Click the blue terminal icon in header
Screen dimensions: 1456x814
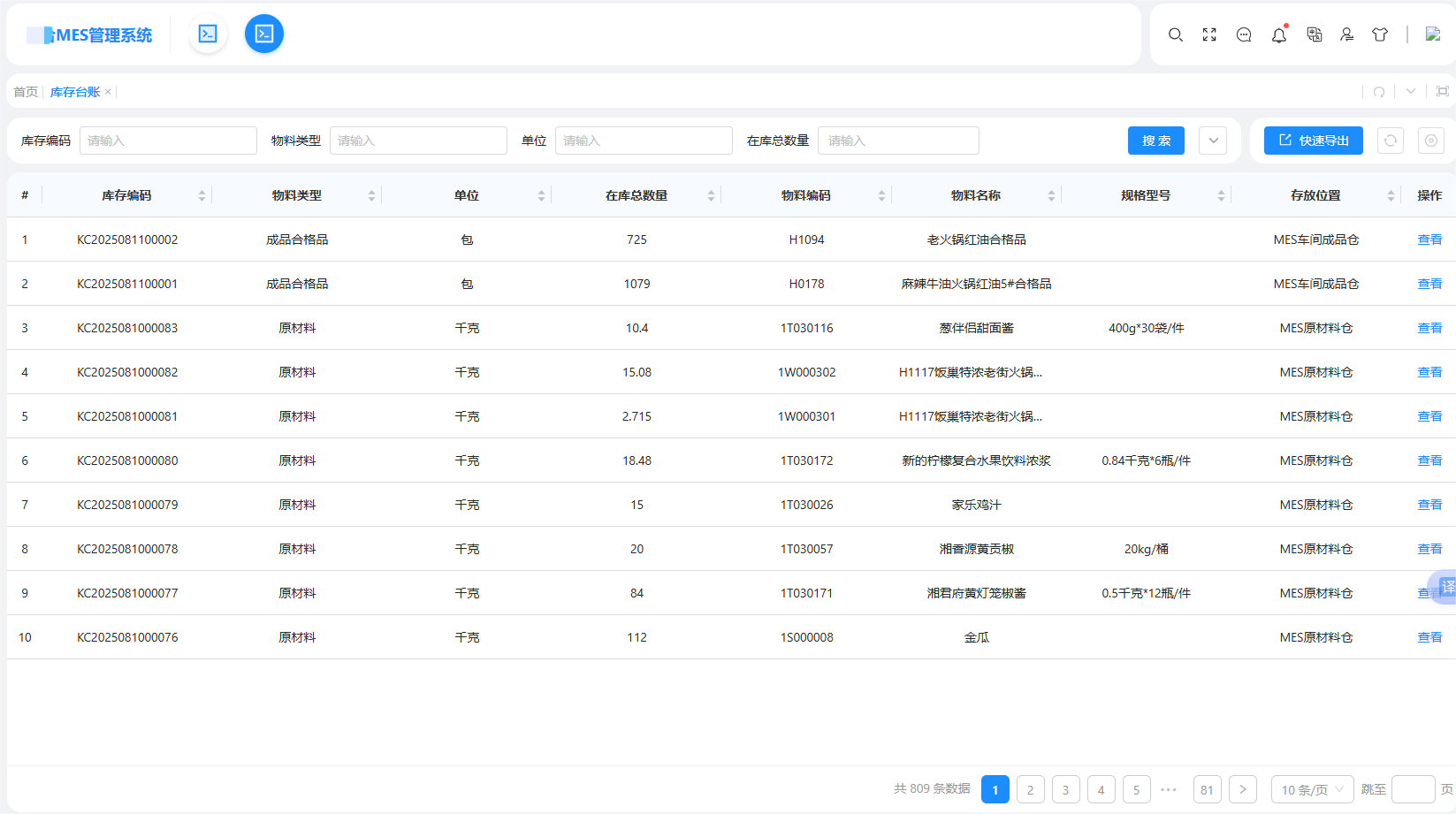264,34
